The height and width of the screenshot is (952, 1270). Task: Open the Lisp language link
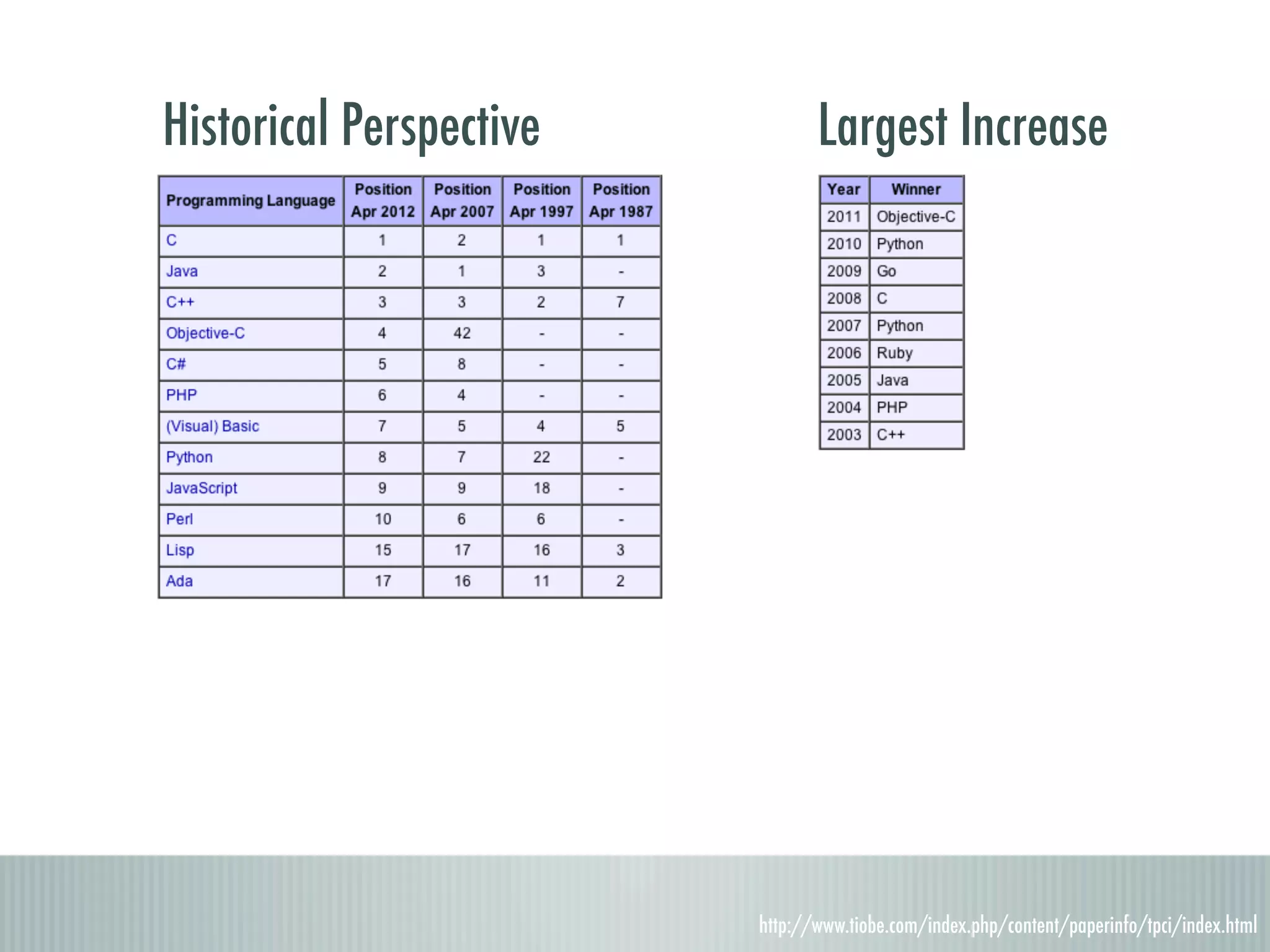[x=180, y=550]
